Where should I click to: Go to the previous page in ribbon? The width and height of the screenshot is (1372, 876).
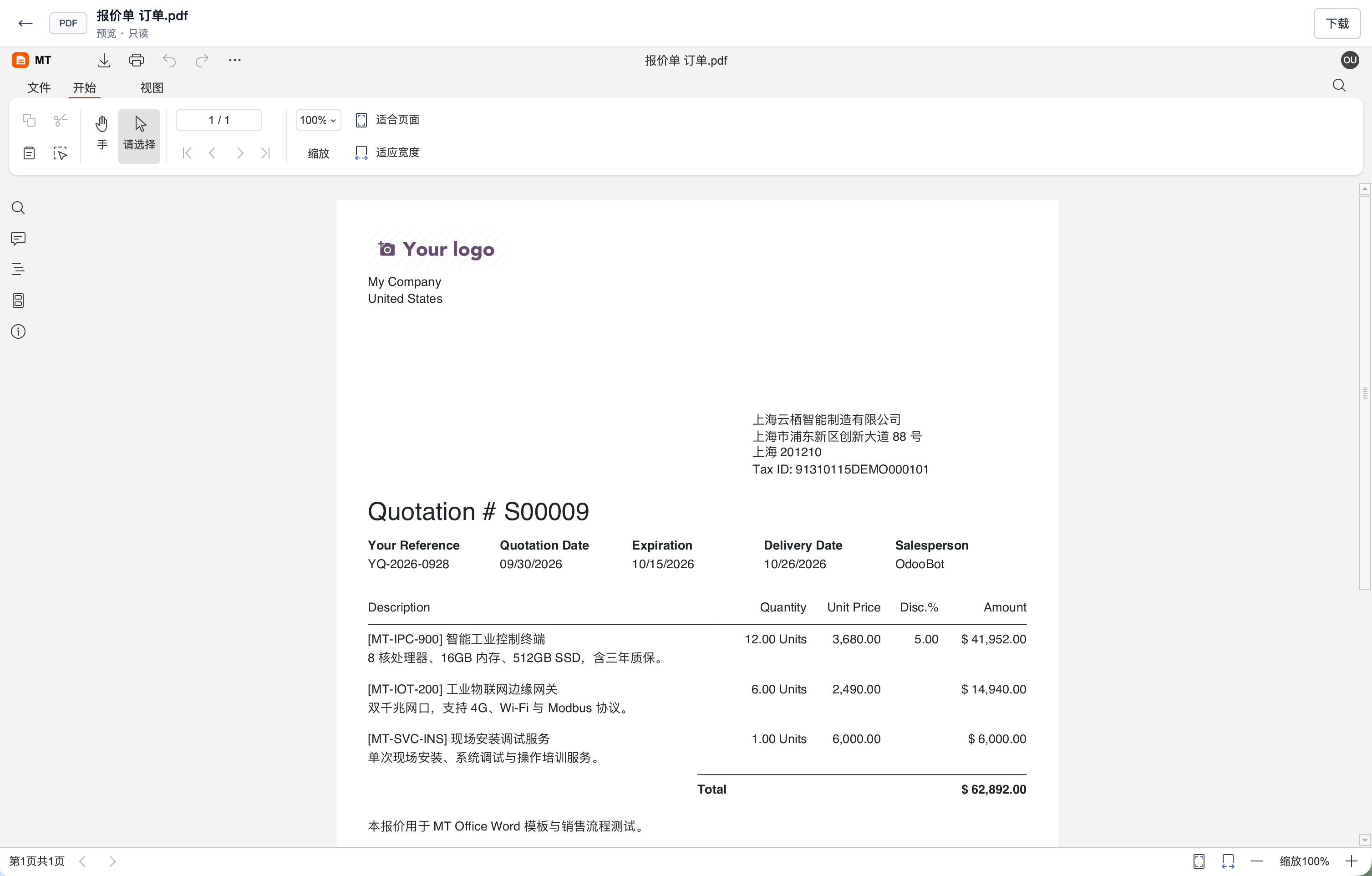point(213,153)
